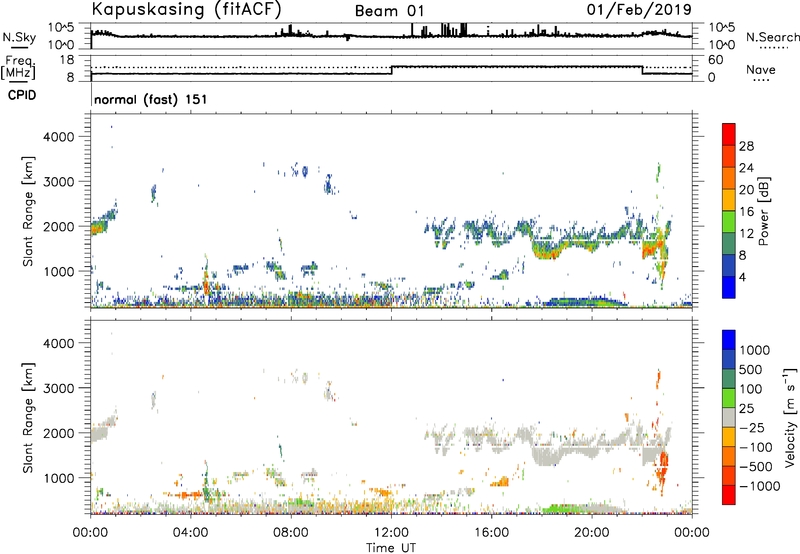Image resolution: width=800 pixels, height=554 pixels.
Task: Click the N.Search legend label
Action: point(772,37)
